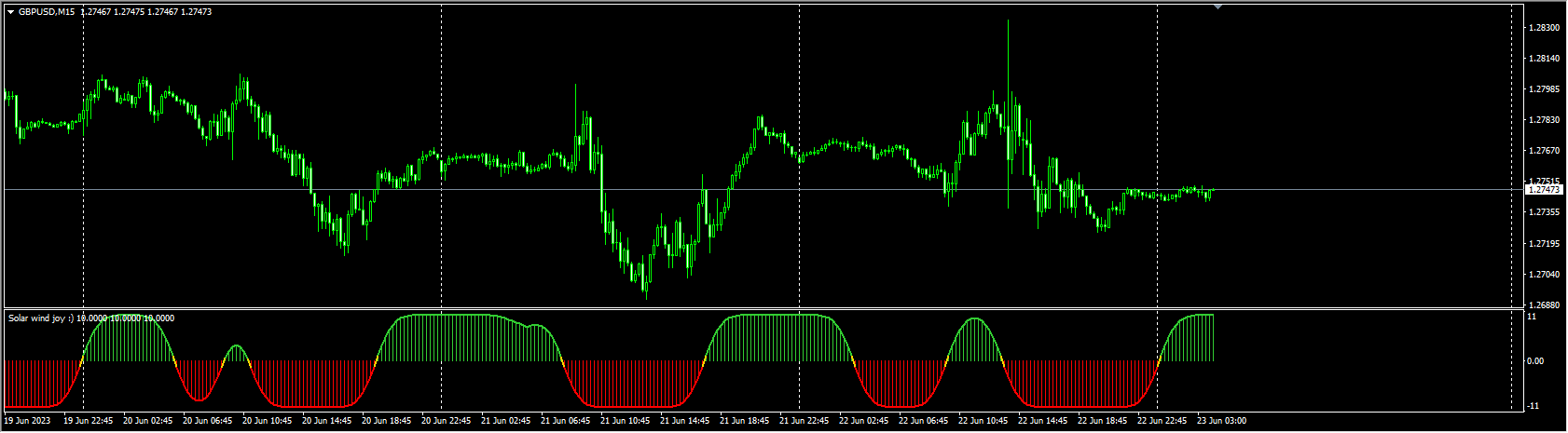
Task: Click the 1.26880 price scale label
Action: pos(1543,305)
